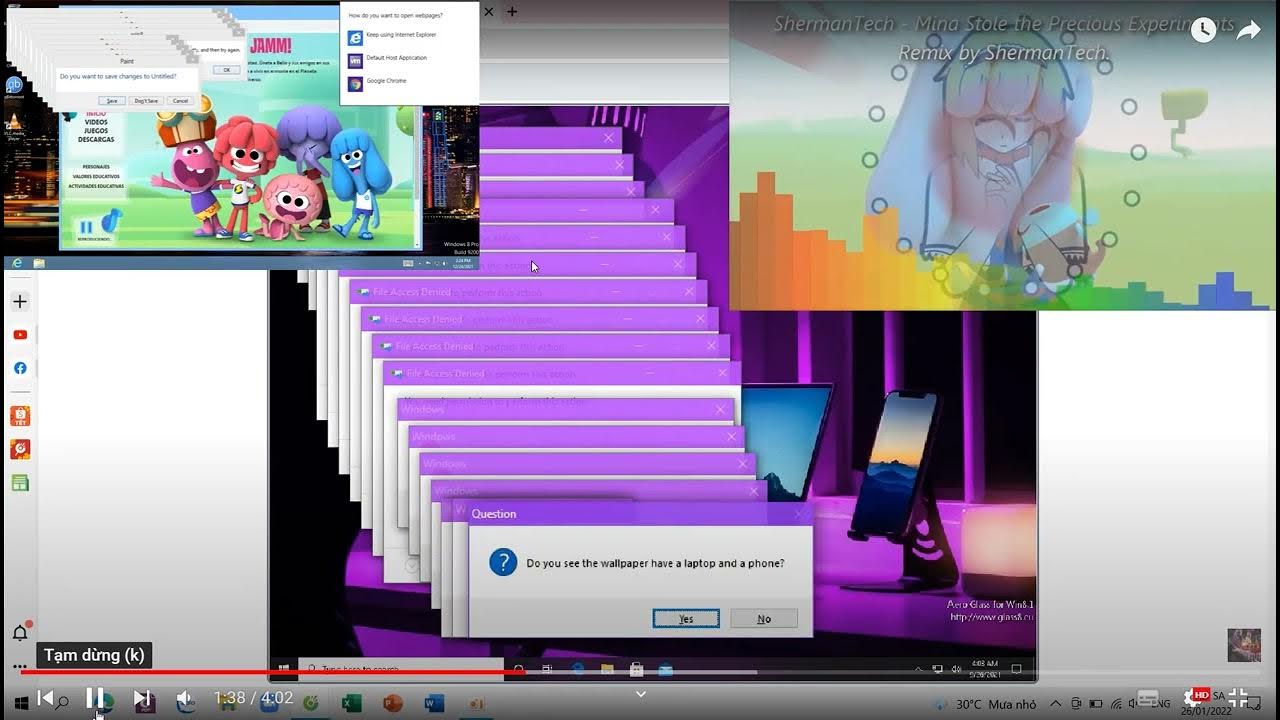
Task: Open PowerPoint from the host taskbar
Action: tap(392, 703)
